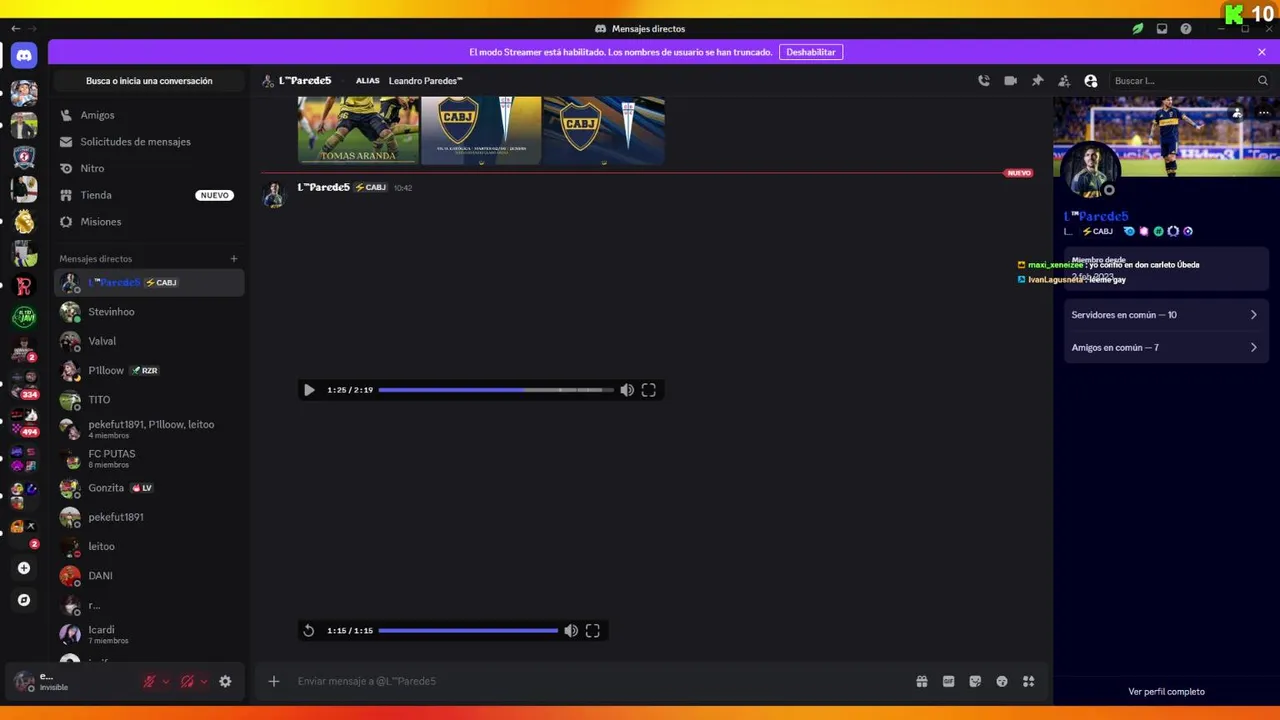Hide the user profile side panel
The height and width of the screenshot is (720, 1280).
pos(1091,81)
